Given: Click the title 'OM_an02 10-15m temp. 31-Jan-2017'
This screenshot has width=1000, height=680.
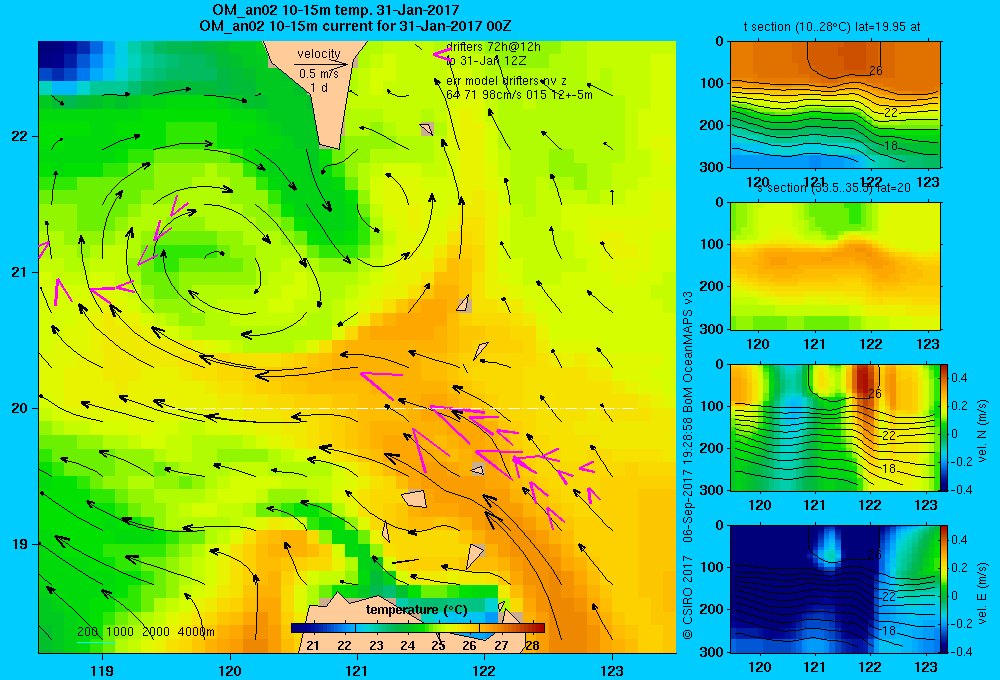Looking at the screenshot, I should coord(335,10).
